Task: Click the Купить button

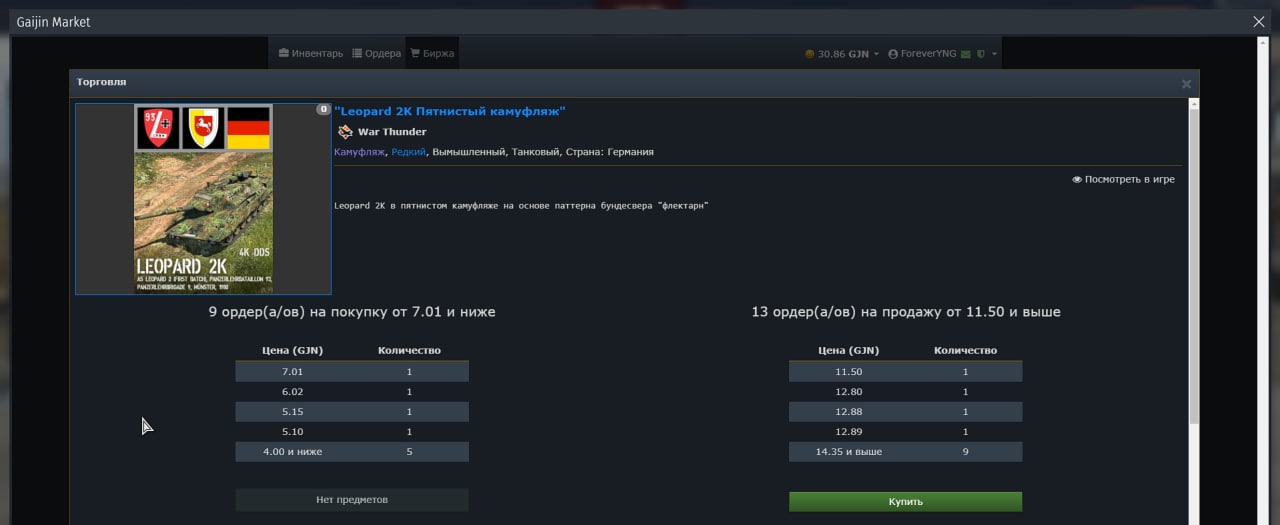Action: coord(905,501)
